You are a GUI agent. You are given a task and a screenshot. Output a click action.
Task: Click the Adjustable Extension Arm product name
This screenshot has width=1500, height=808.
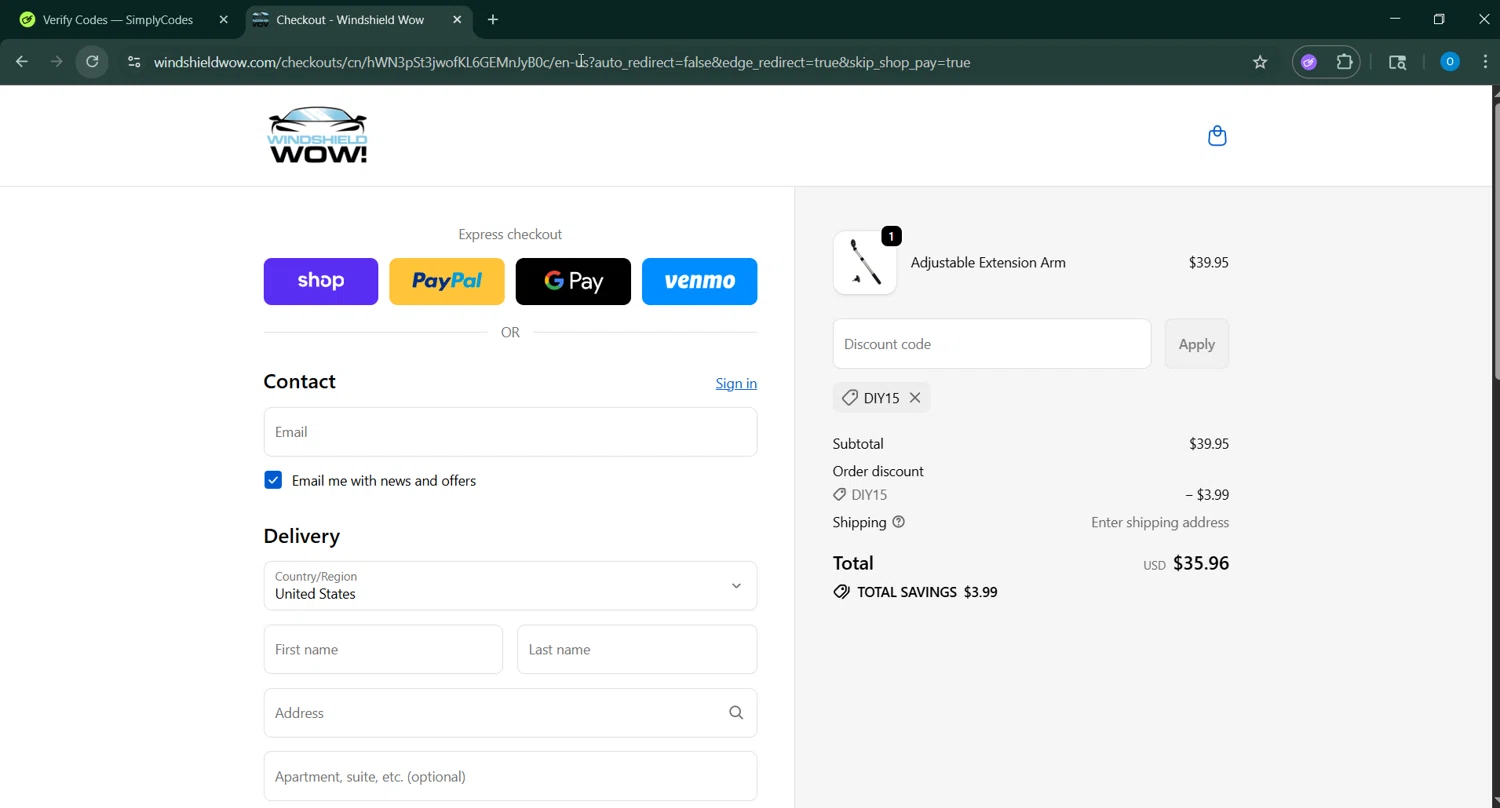coord(988,263)
